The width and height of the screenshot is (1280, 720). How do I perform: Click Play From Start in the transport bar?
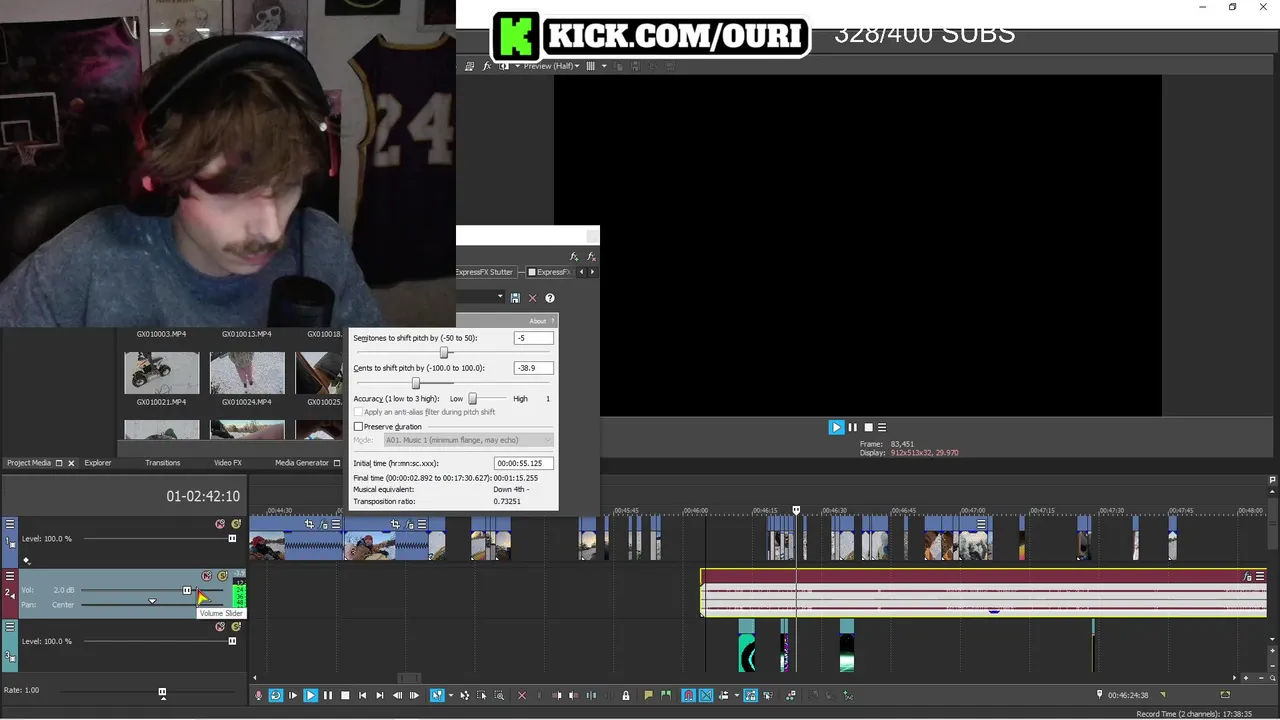click(293, 695)
